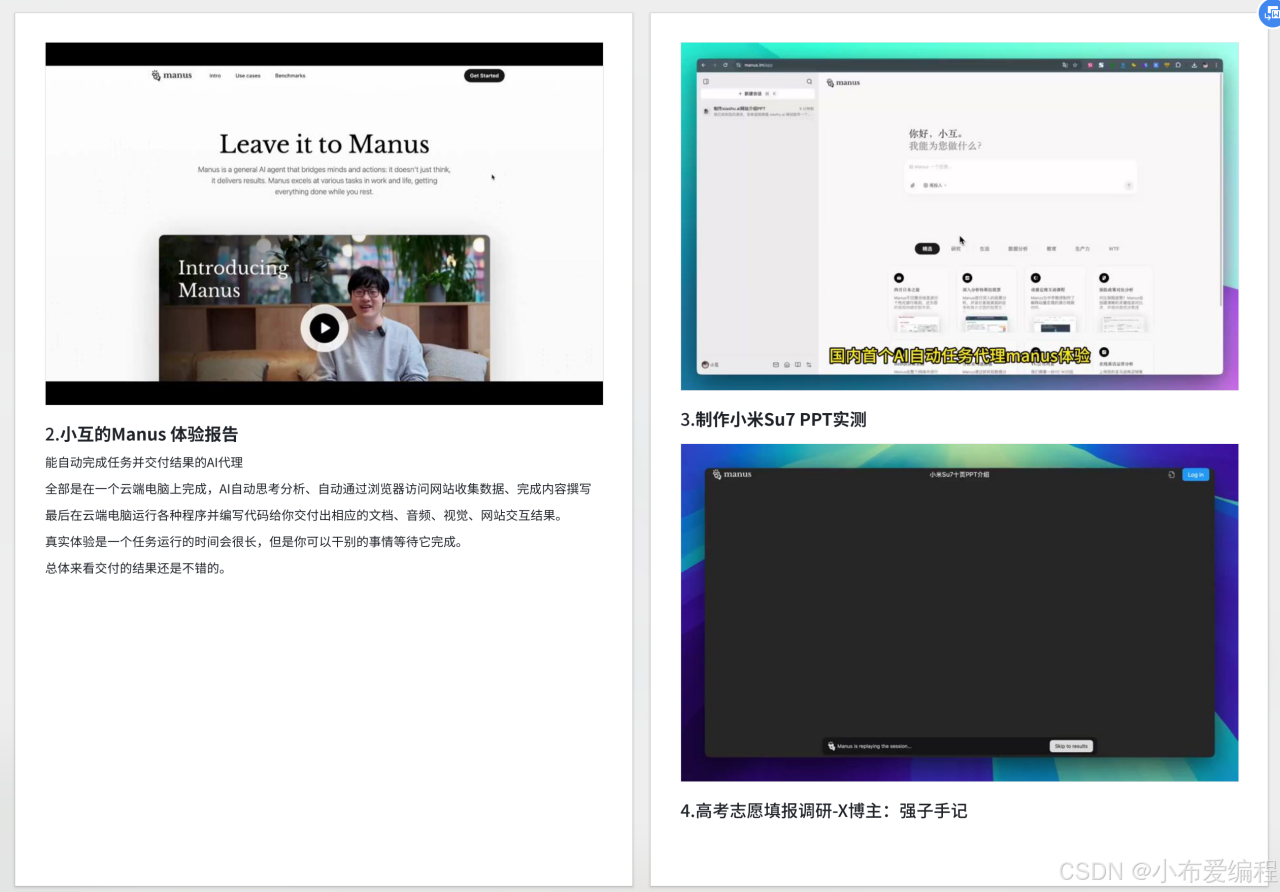Click the line starting '真实体验是一个任务运行的时间'

(253, 542)
